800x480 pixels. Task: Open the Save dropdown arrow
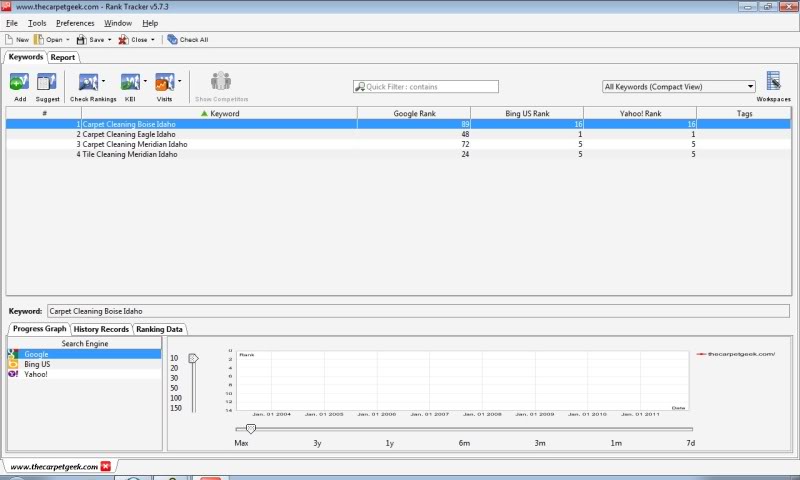[109, 40]
